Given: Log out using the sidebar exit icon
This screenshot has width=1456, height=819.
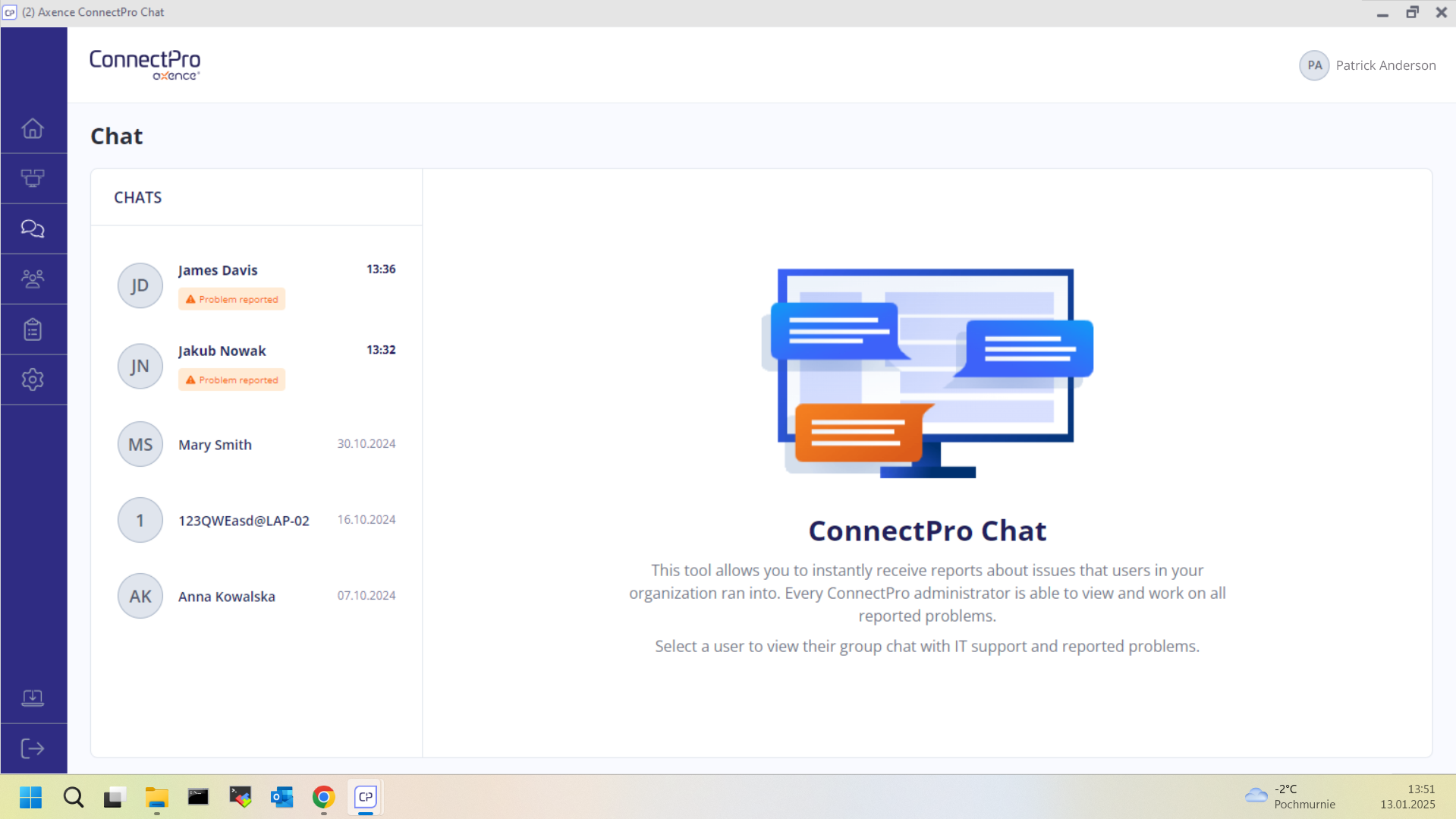Looking at the screenshot, I should point(33,748).
